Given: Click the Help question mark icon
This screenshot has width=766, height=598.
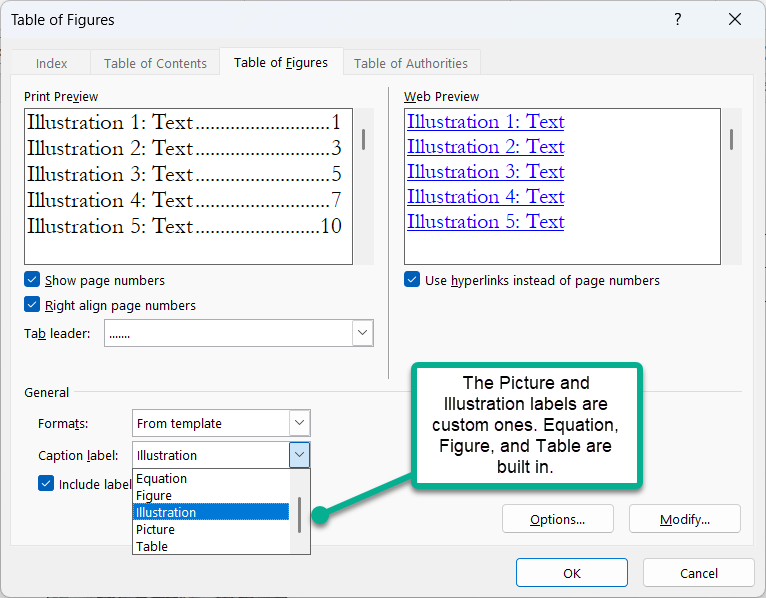Looking at the screenshot, I should click(x=677, y=20).
